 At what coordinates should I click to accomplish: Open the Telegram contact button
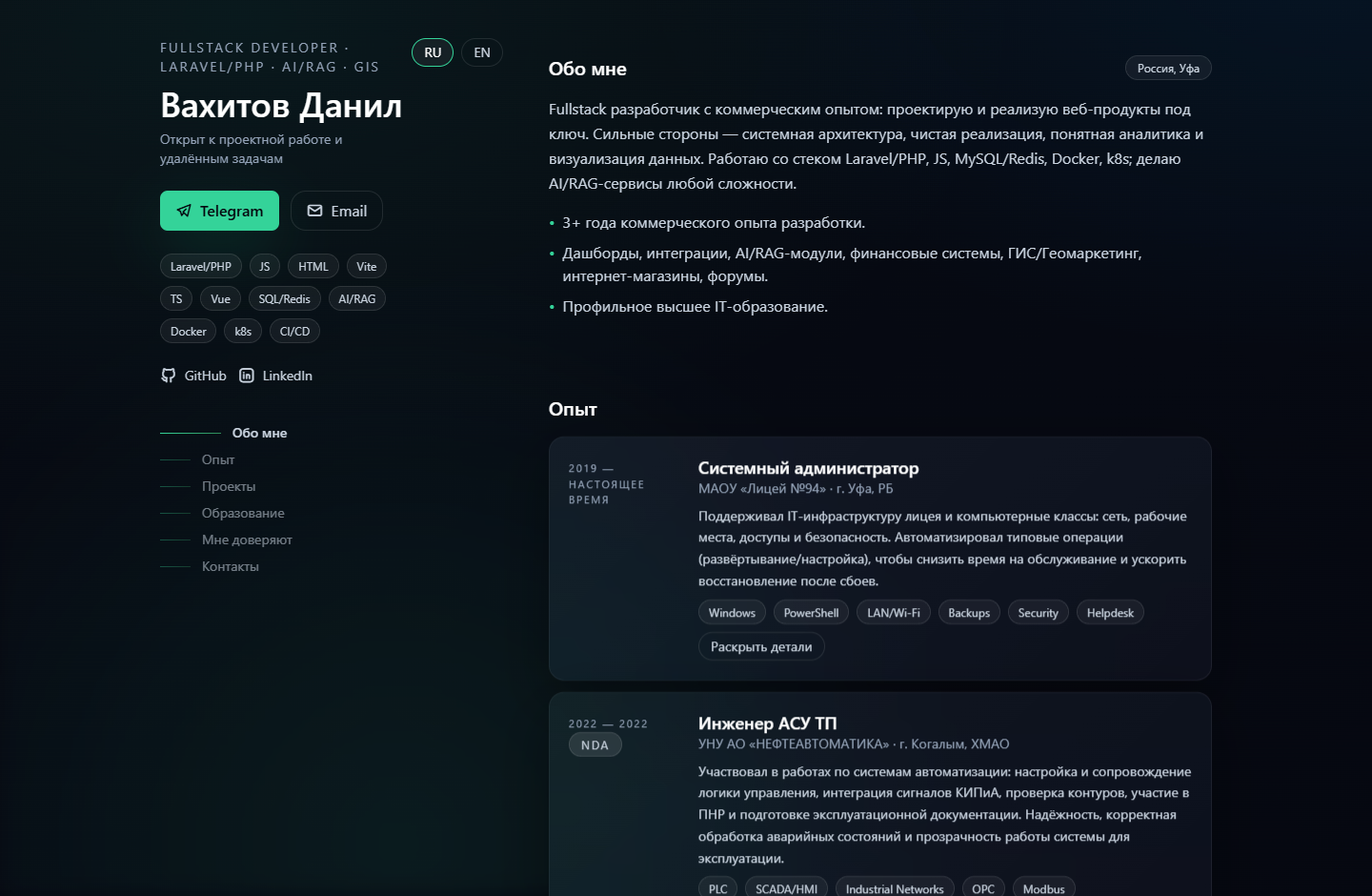219,211
